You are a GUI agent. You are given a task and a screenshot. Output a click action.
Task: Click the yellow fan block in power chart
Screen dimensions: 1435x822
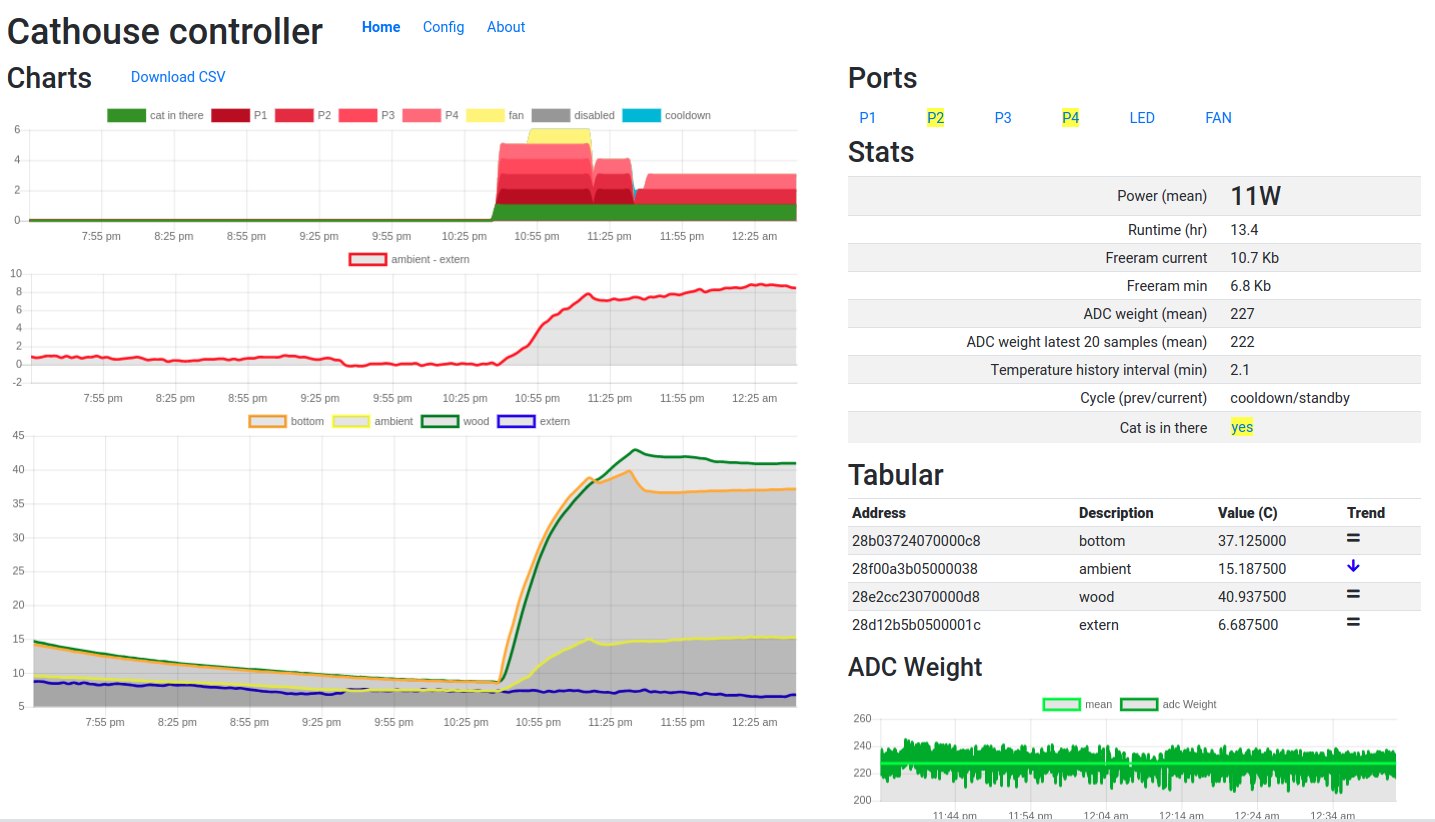559,136
